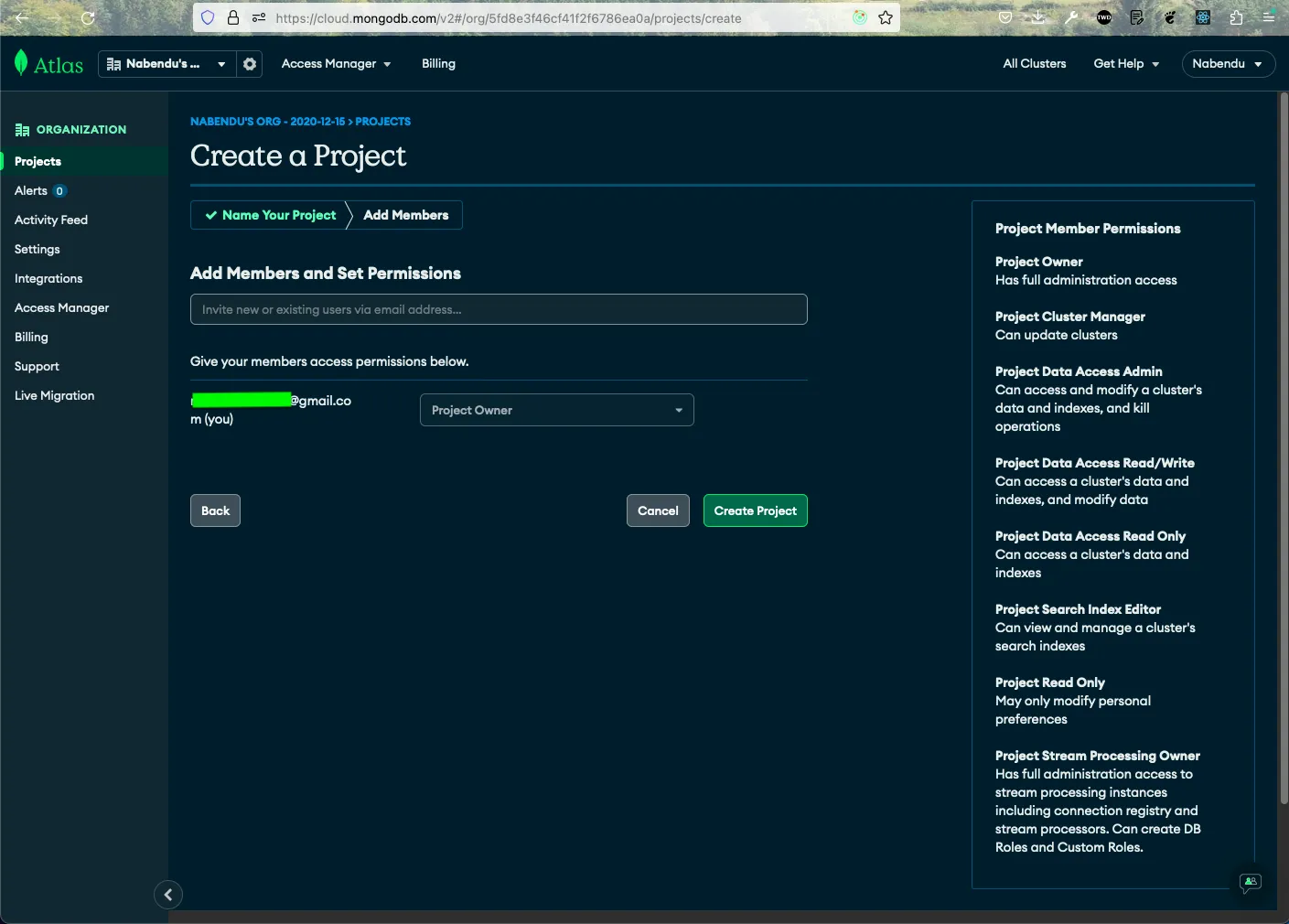This screenshot has width=1289, height=924.
Task: Open Activity Feed in the sidebar
Action: 51,220
